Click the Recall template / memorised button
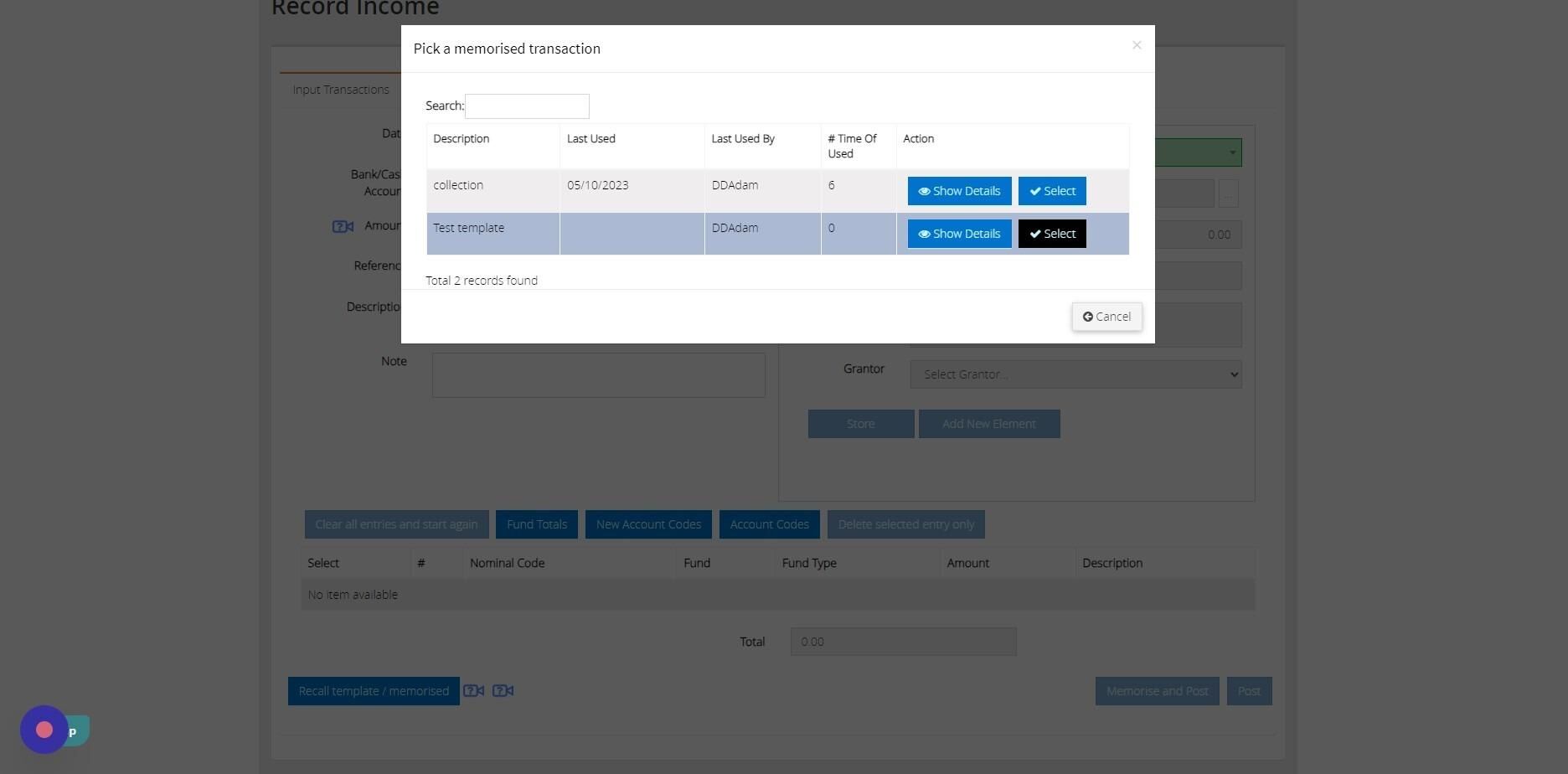 pyautogui.click(x=374, y=691)
